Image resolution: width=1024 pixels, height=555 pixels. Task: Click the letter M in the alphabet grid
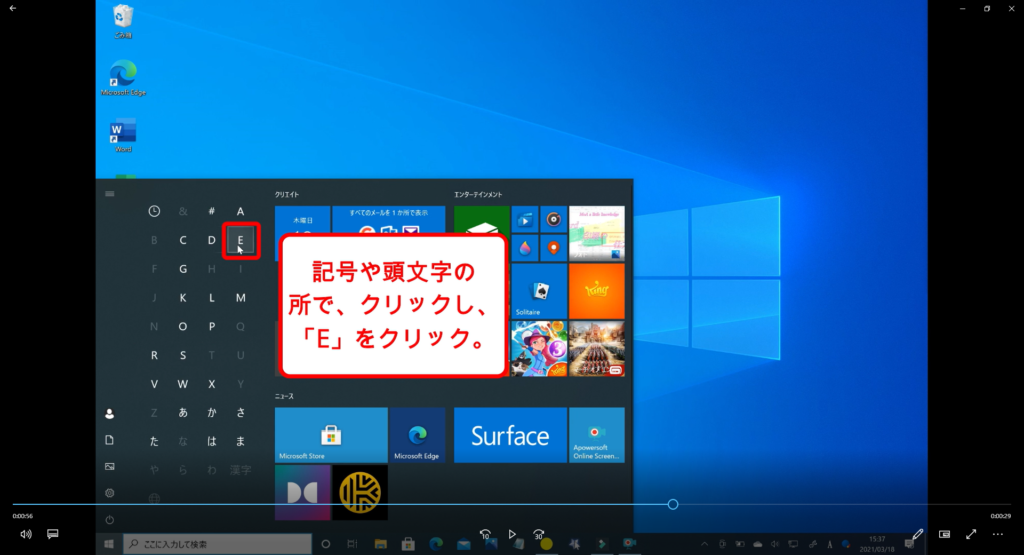[x=240, y=298]
